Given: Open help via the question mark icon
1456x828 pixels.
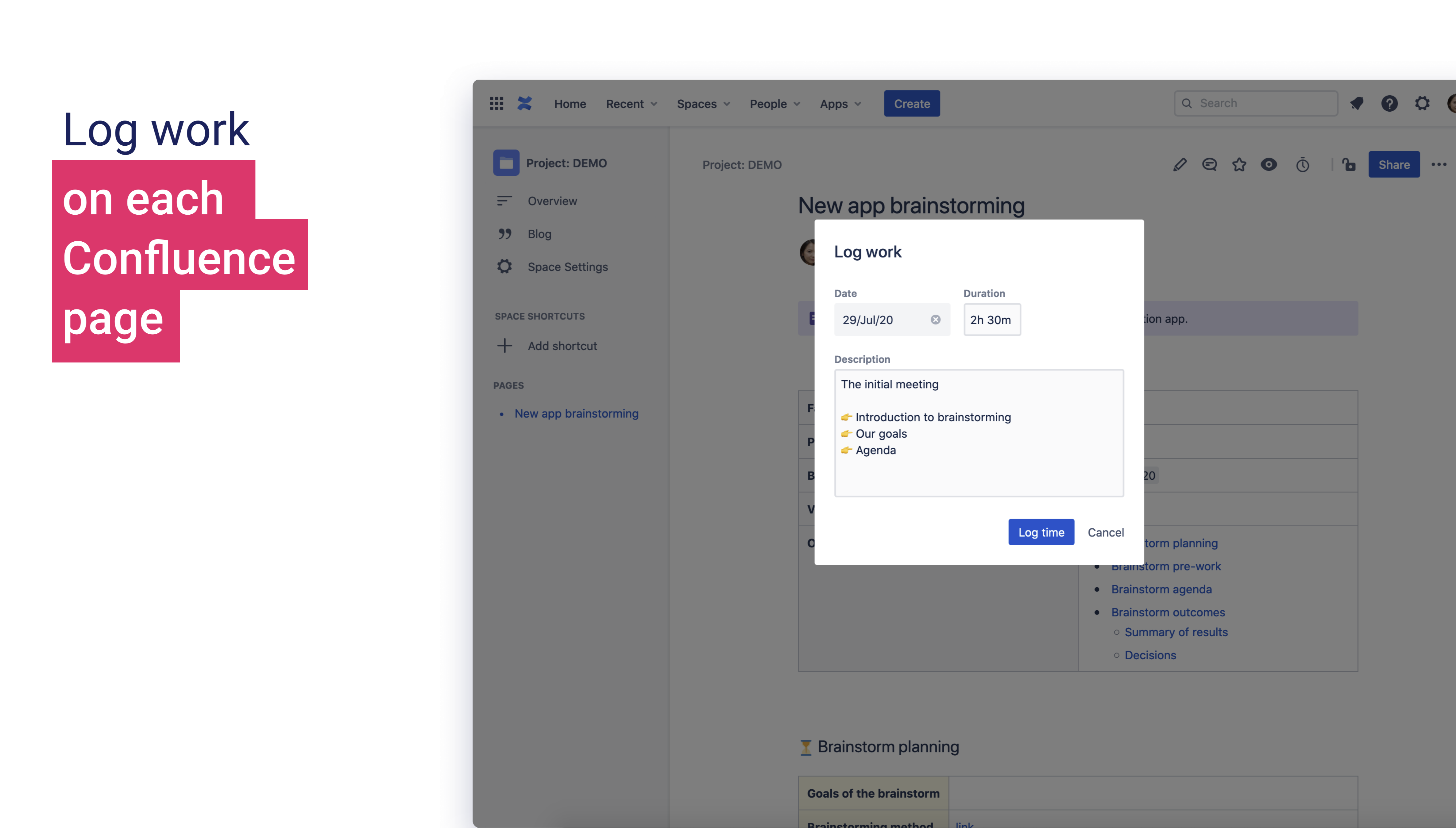Looking at the screenshot, I should [1389, 103].
